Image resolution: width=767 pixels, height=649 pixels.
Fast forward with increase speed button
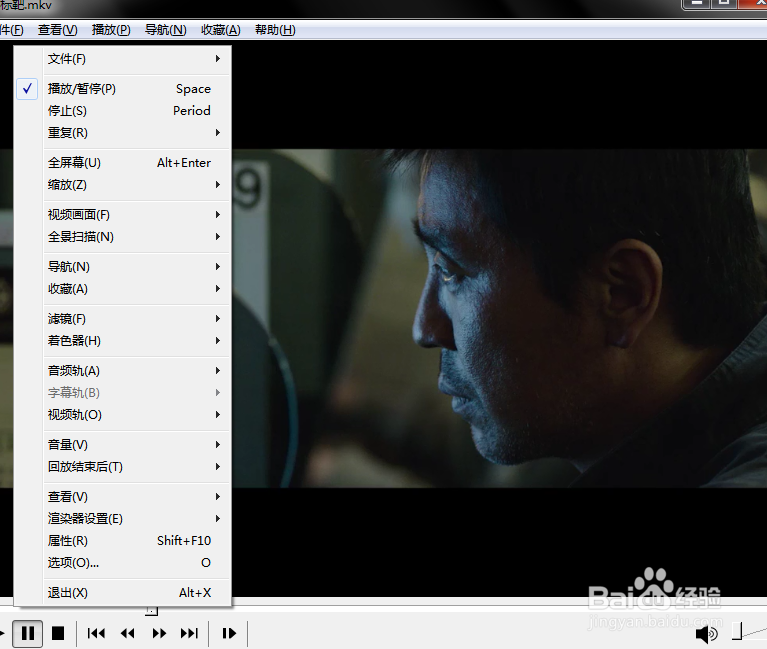(x=158, y=633)
